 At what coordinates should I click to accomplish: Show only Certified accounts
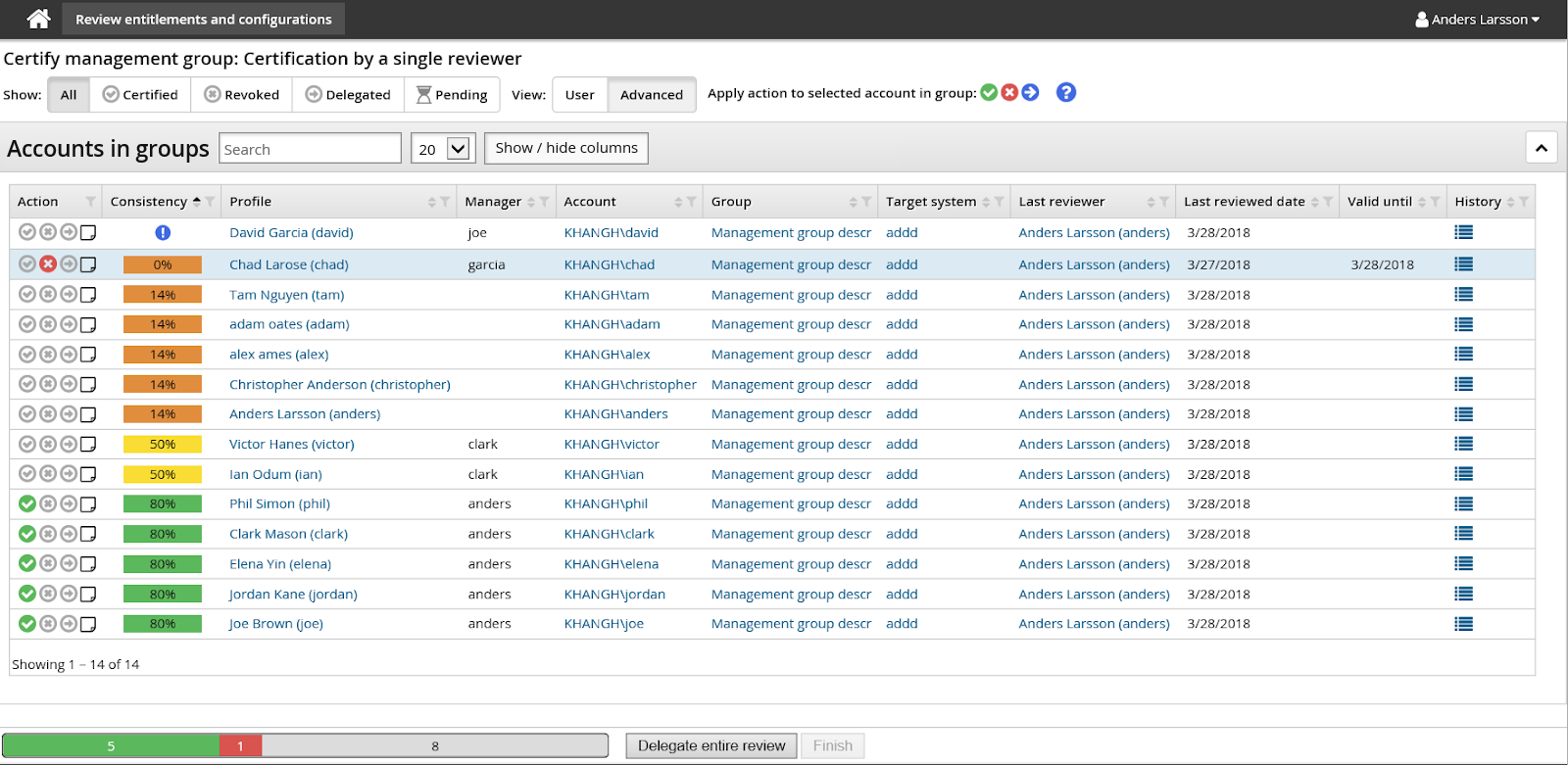[140, 95]
